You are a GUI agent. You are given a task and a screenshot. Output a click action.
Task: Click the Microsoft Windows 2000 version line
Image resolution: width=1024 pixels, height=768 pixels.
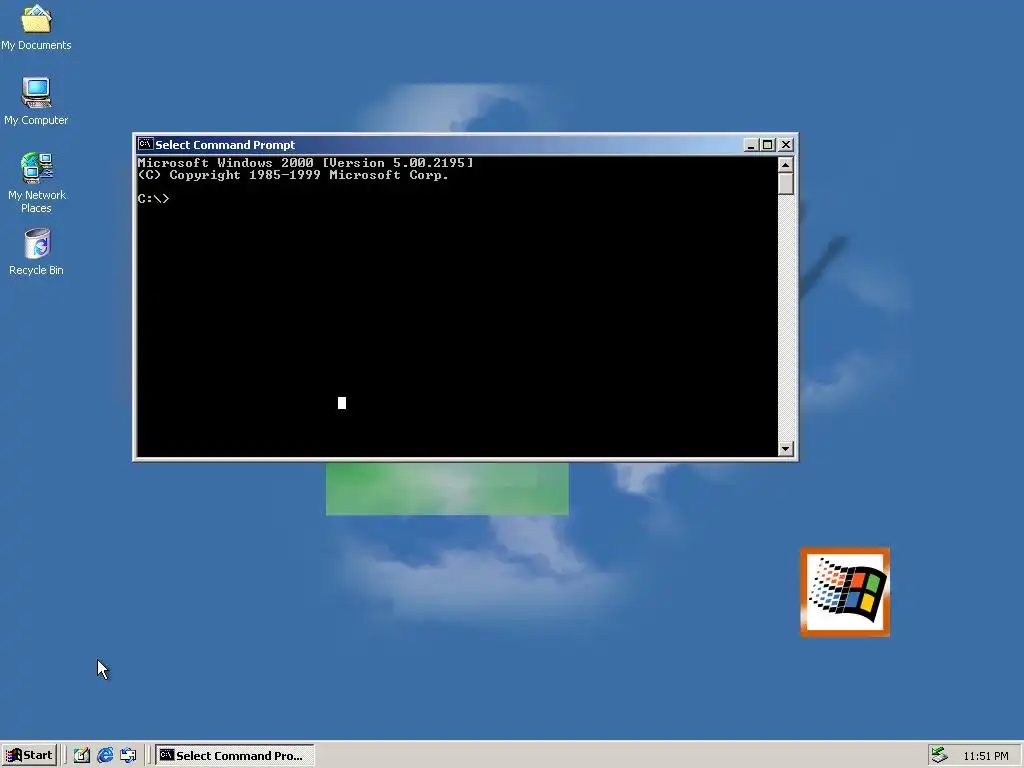coord(306,163)
